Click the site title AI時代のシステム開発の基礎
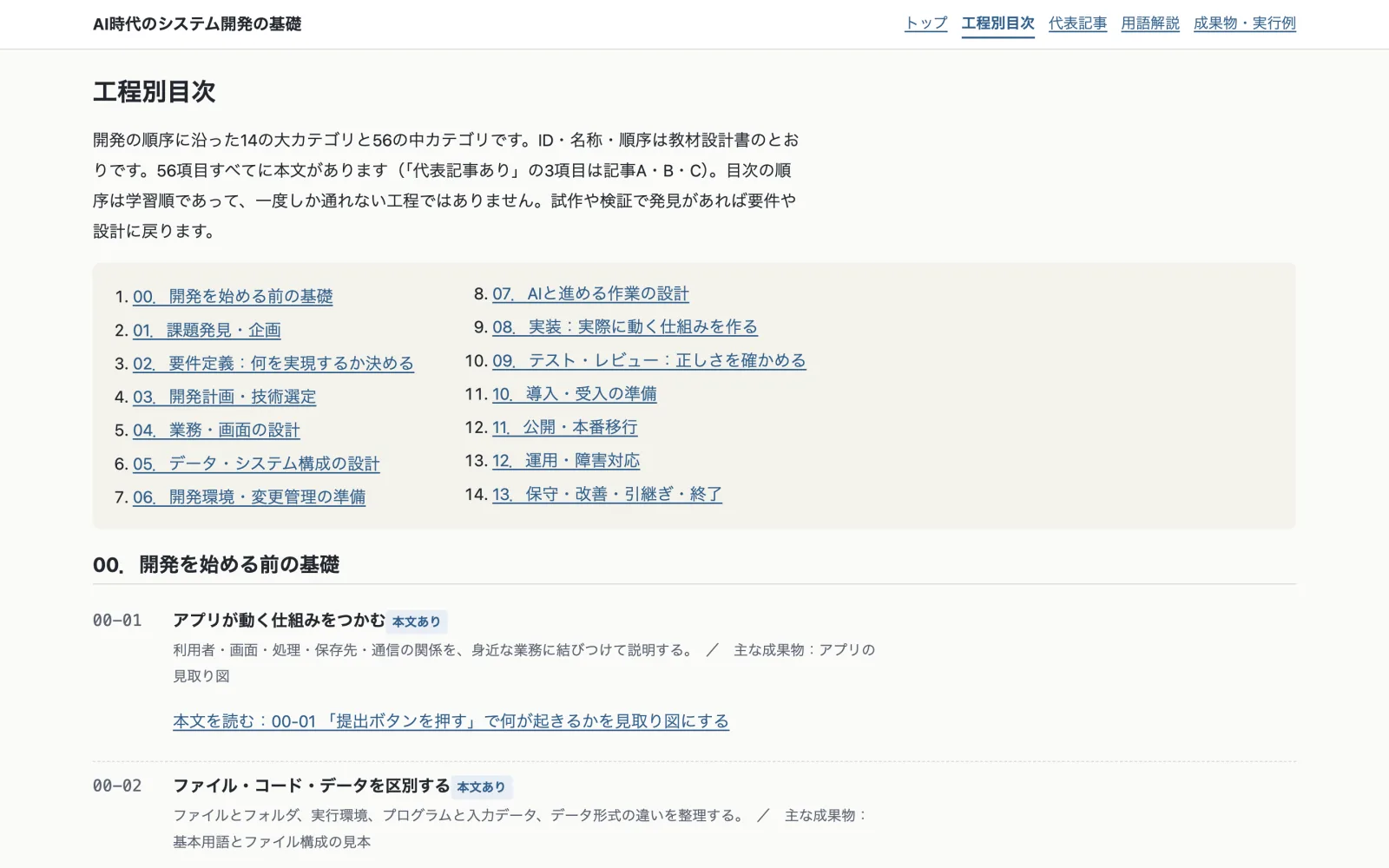 click(x=197, y=24)
